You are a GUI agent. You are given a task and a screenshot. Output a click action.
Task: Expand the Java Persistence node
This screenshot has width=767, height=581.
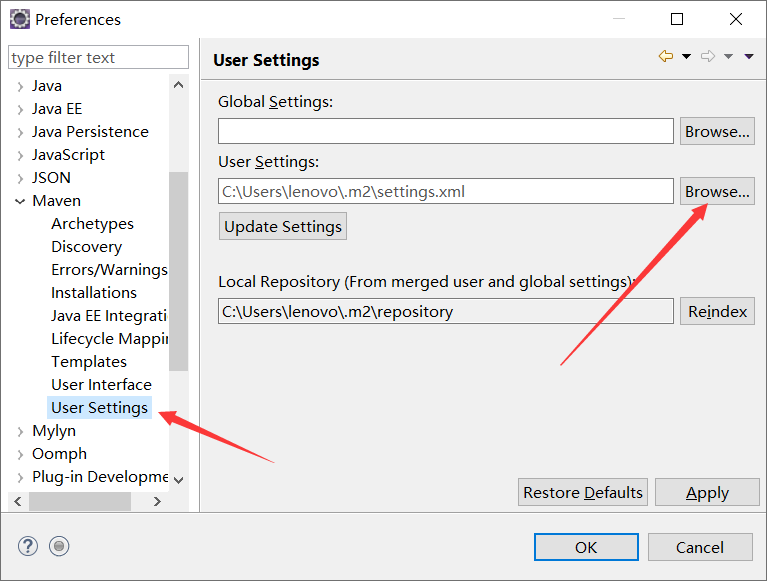[20, 133]
